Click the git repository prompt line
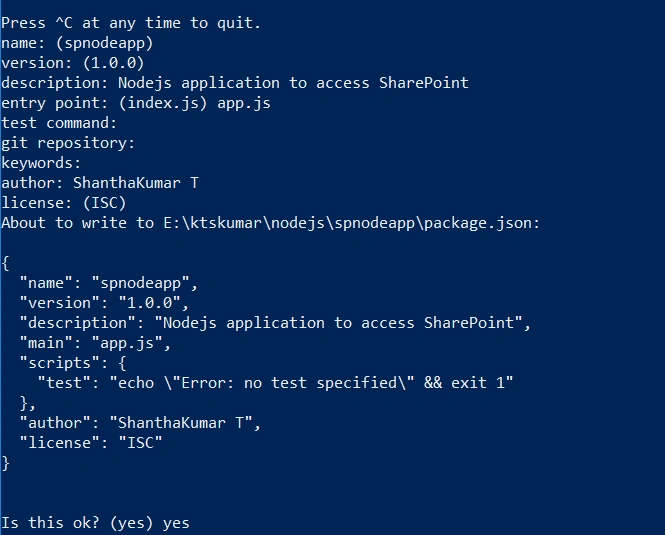The height and width of the screenshot is (535, 665). pos(68,143)
